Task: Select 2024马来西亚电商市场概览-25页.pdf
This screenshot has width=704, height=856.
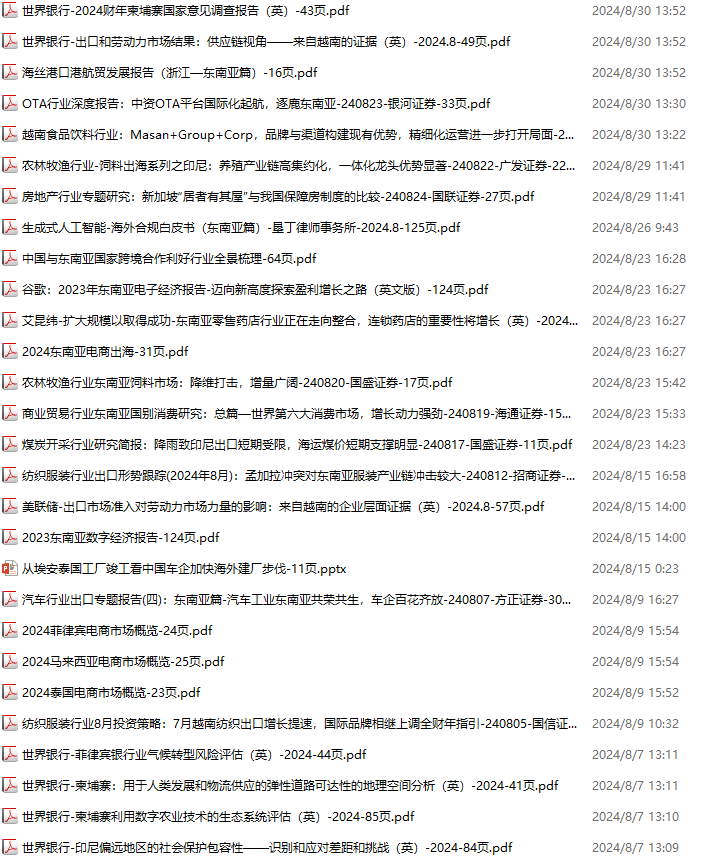Action: coord(123,662)
